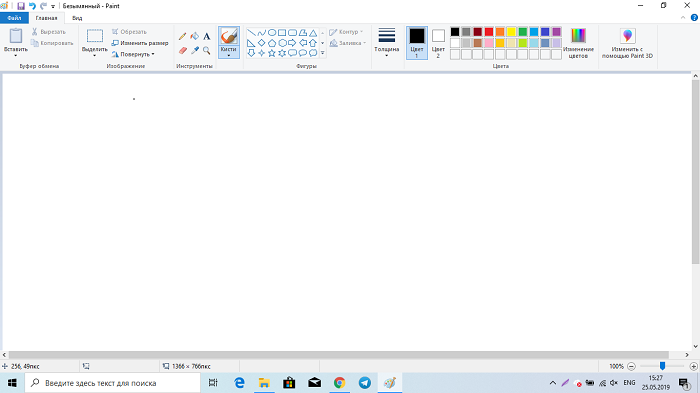Pick the diamond shape

262,43
